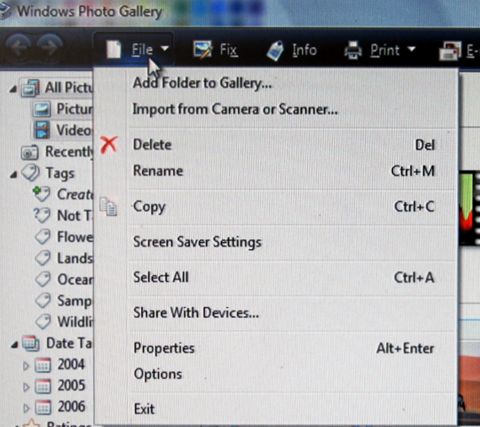
Task: Click the Flowers tag icon
Action: 43,237
